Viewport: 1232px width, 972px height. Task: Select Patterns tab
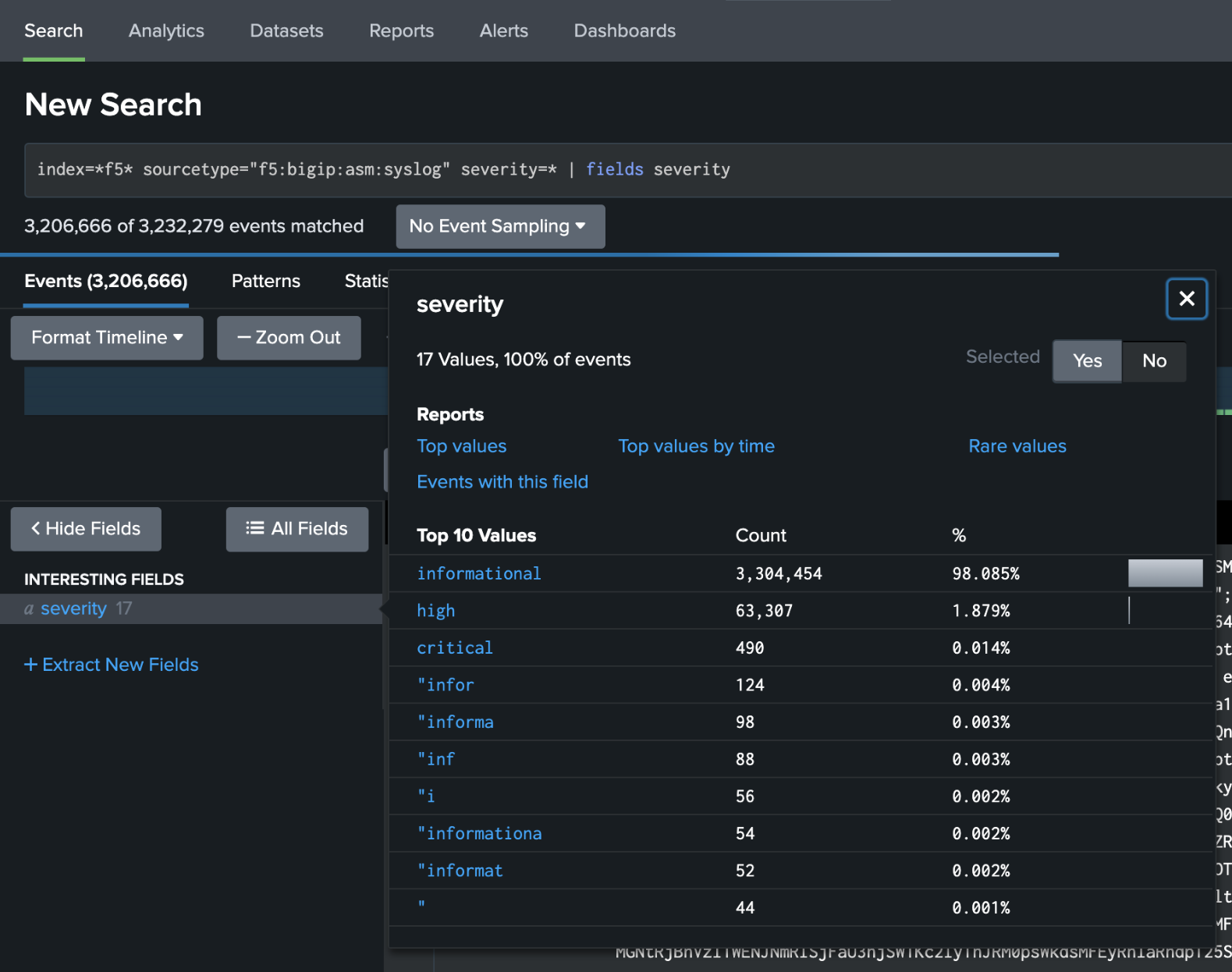pyautogui.click(x=266, y=282)
